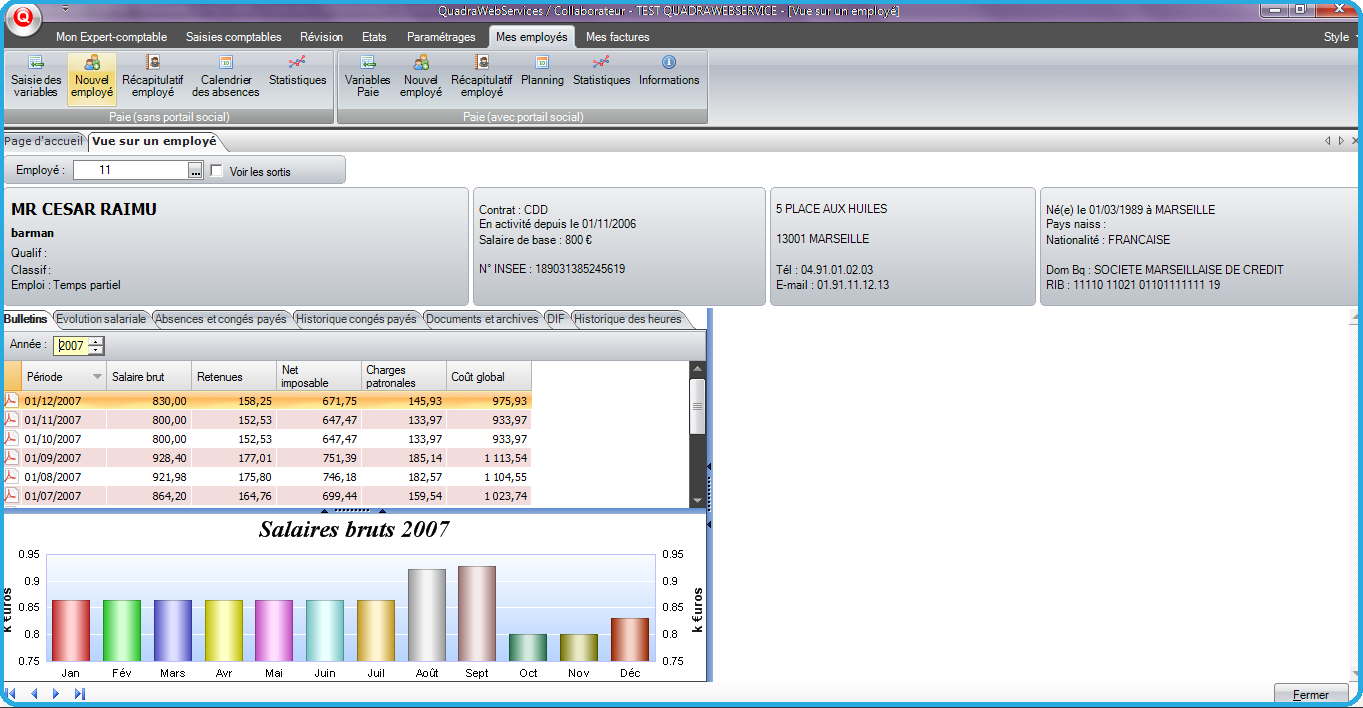Go to first employee record
This screenshot has height=708, width=1363.
pos(11,694)
